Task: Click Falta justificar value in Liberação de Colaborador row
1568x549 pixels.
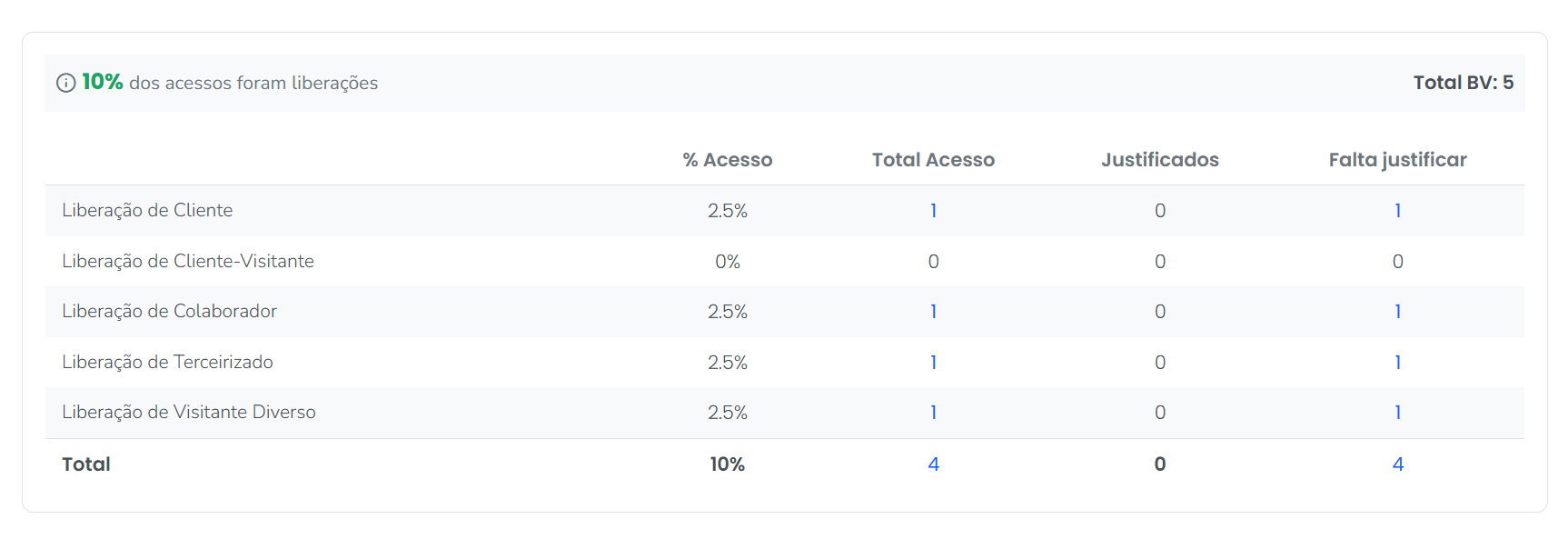Action: pyautogui.click(x=1397, y=312)
